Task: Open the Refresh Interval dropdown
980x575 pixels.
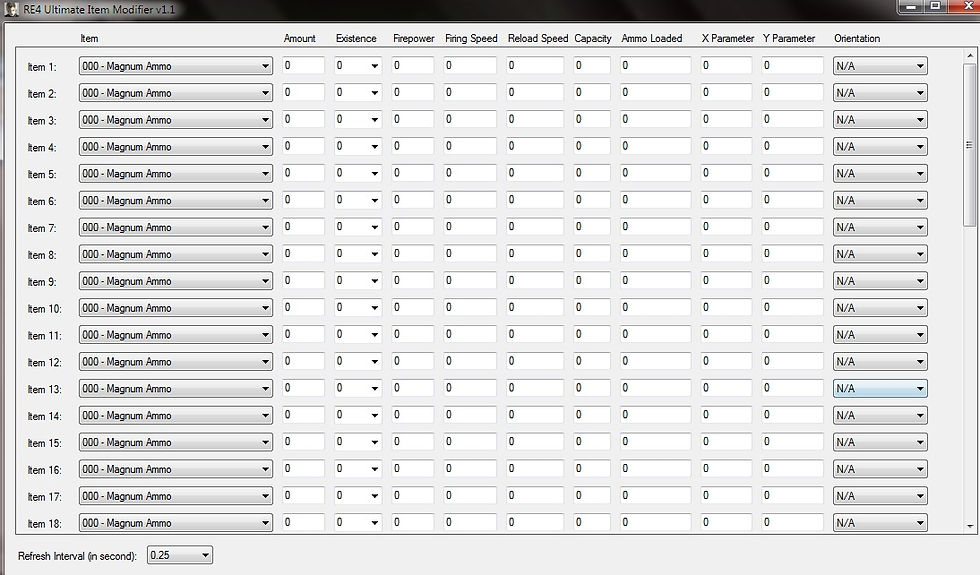Action: (180, 555)
